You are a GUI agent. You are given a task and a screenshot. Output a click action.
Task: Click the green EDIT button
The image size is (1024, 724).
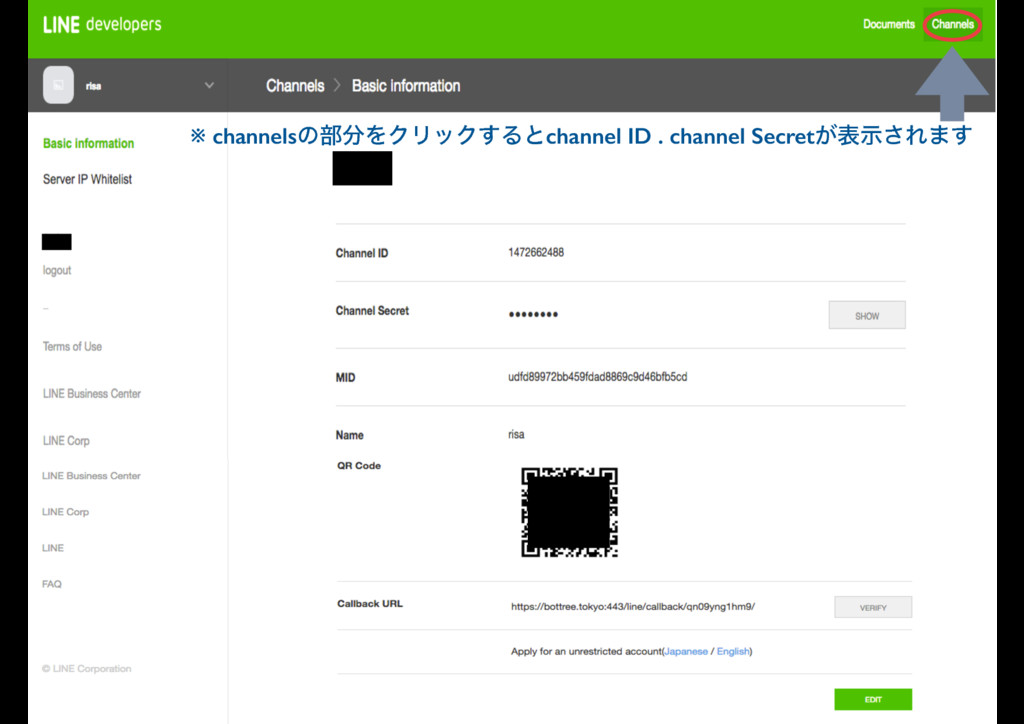[x=872, y=699]
